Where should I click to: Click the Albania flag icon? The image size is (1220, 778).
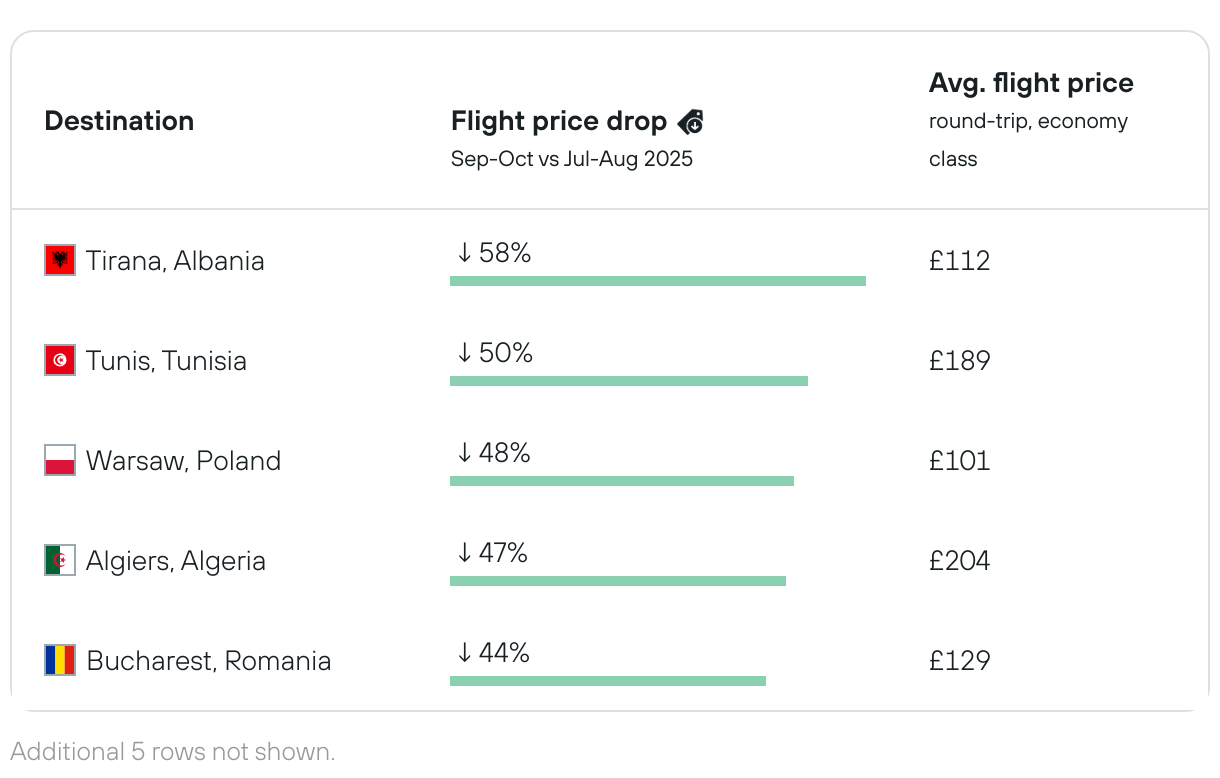(x=60, y=260)
